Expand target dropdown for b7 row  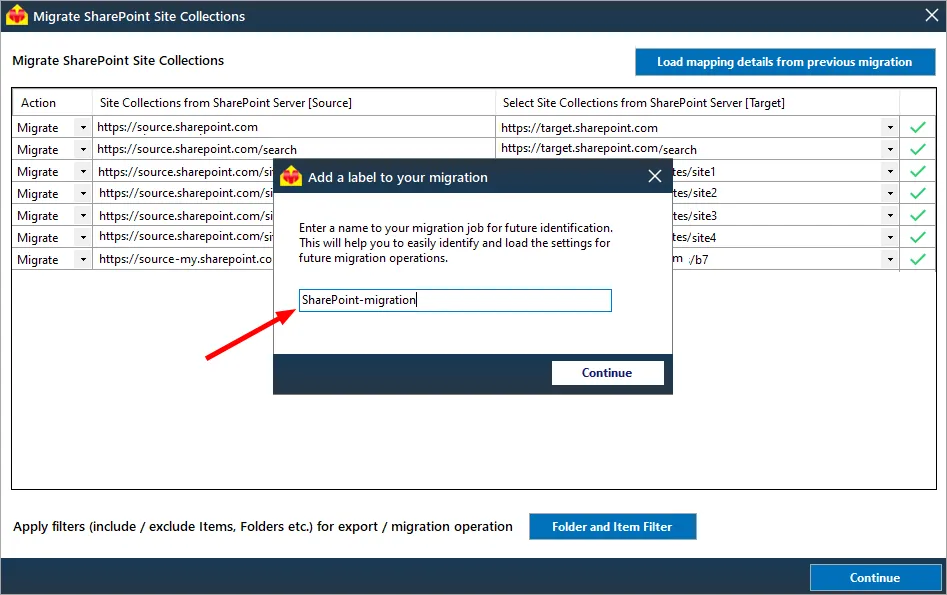click(x=890, y=259)
